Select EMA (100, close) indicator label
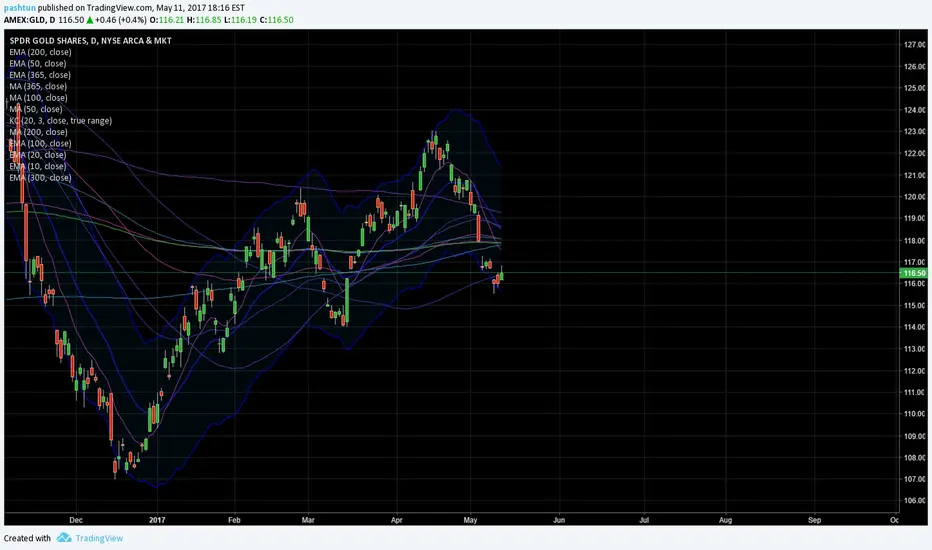 tap(40, 143)
